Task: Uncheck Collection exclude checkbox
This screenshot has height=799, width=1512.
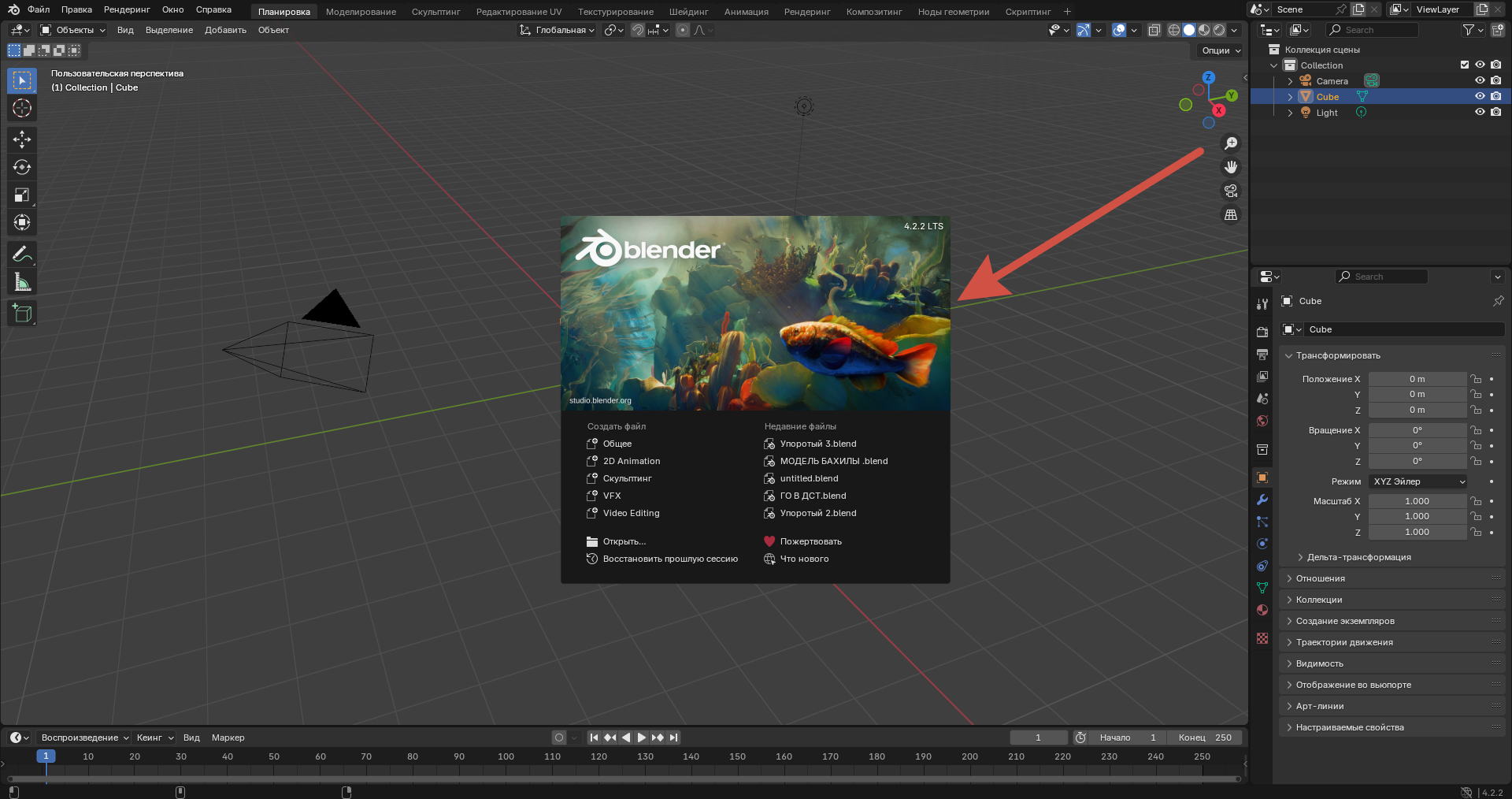Action: 1465,65
